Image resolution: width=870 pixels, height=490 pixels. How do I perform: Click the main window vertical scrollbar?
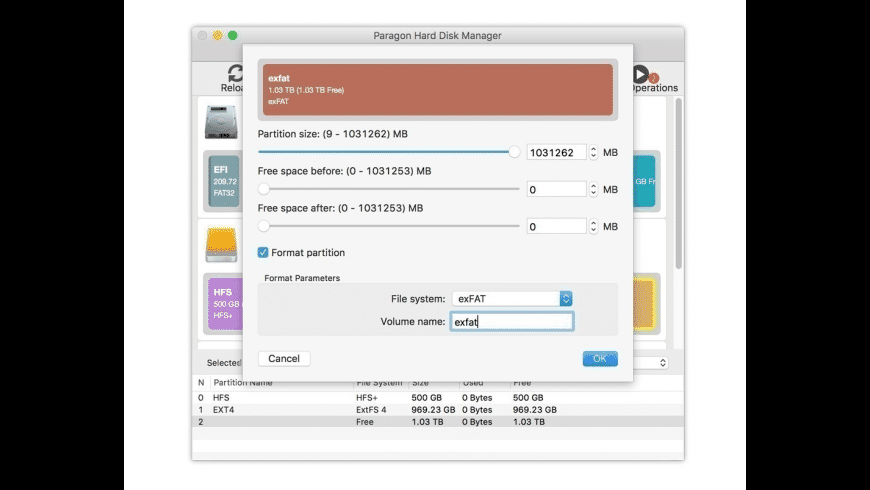pos(679,183)
